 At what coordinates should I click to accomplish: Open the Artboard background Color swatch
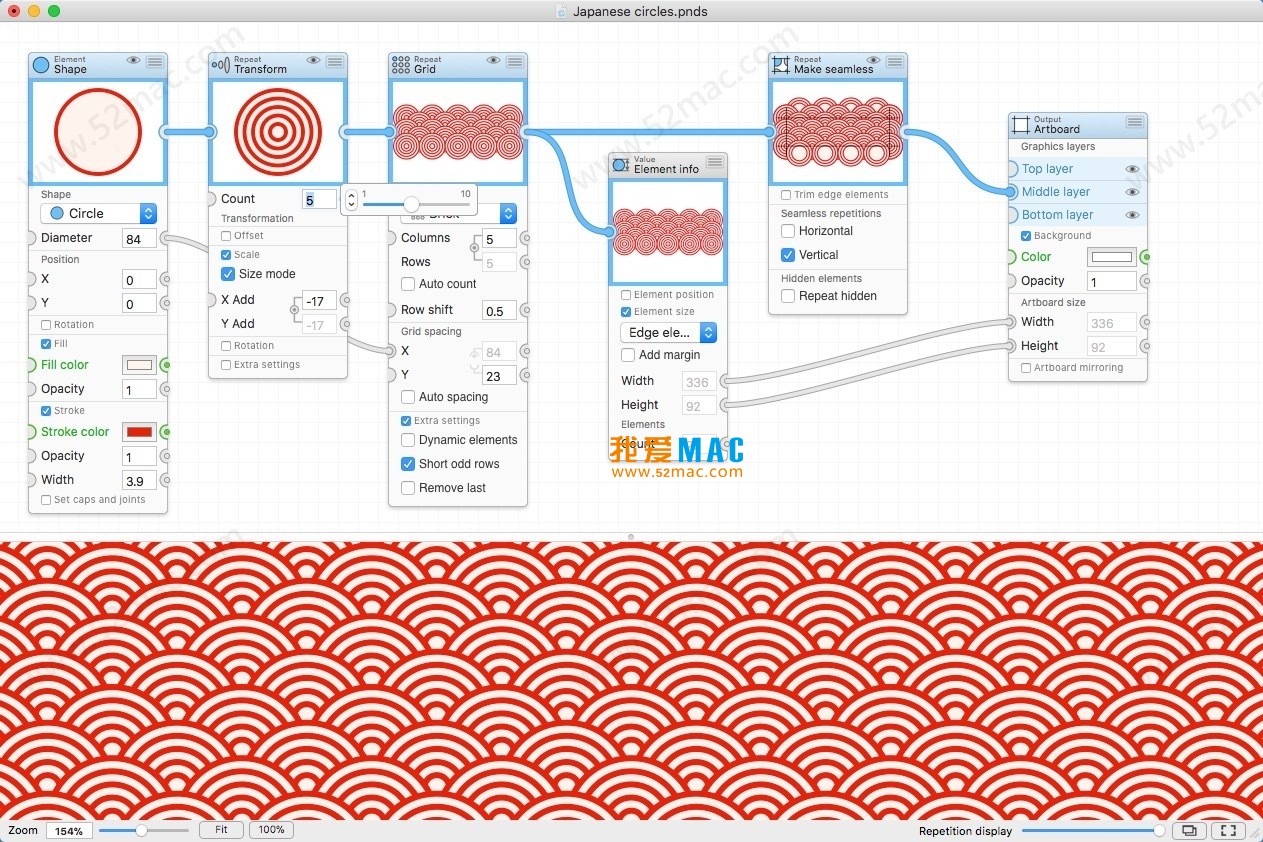click(1112, 257)
